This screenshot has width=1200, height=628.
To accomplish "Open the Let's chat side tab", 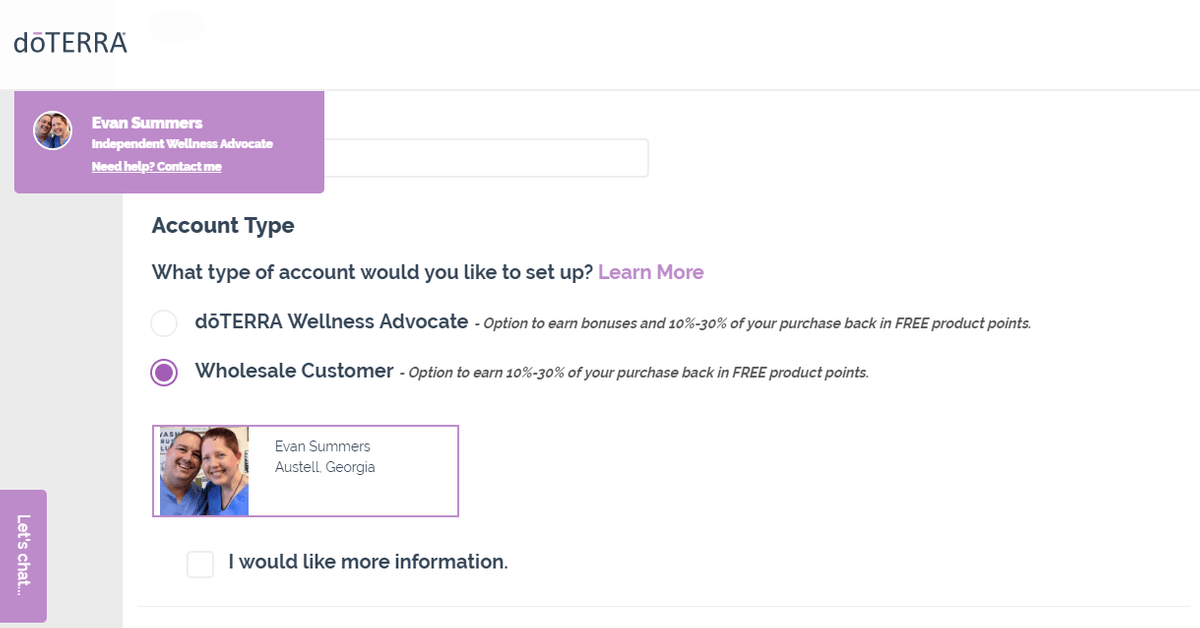I will [23, 556].
